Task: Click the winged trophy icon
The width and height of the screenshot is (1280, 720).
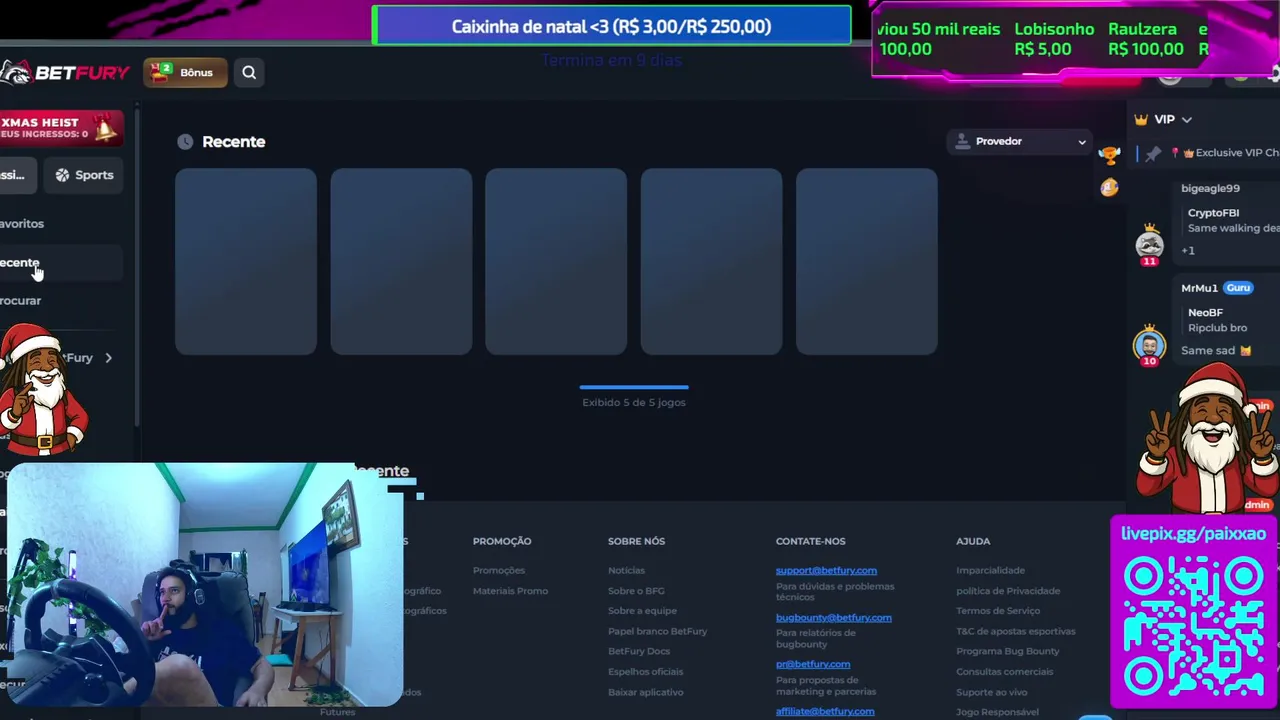Action: [1109, 154]
